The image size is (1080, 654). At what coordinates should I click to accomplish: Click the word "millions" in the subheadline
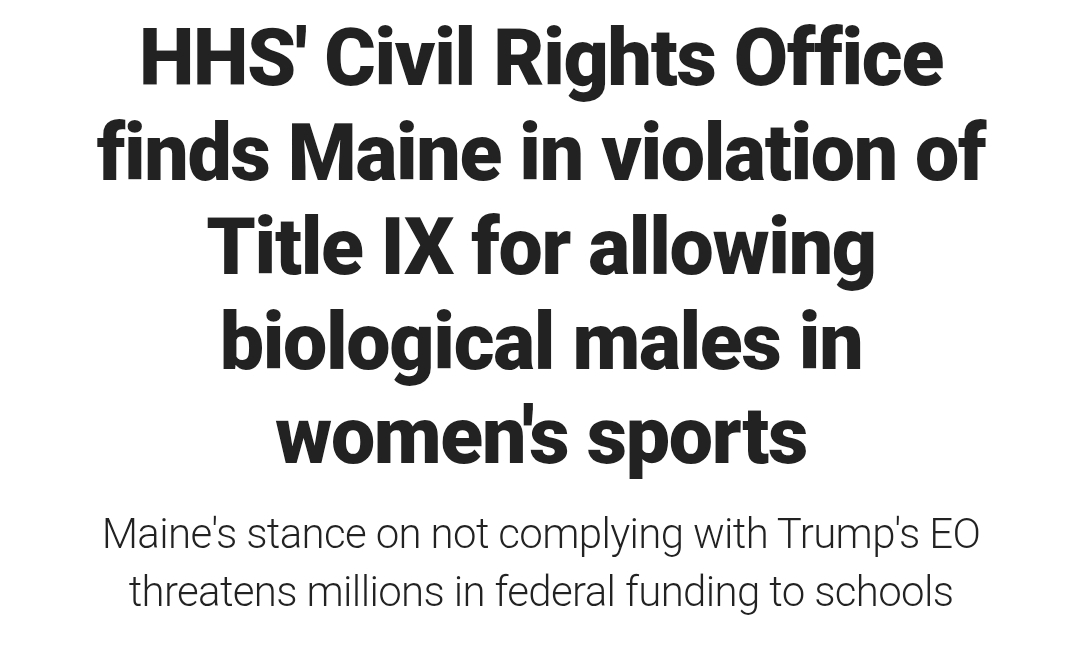coord(375,592)
